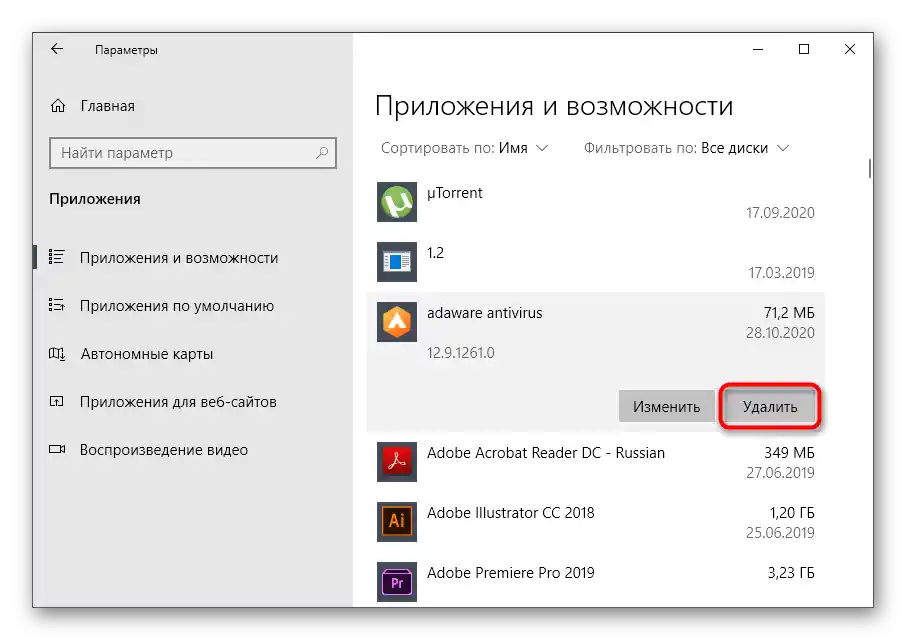
Task: Click the date 17.03.2019
Action: click(x=781, y=273)
